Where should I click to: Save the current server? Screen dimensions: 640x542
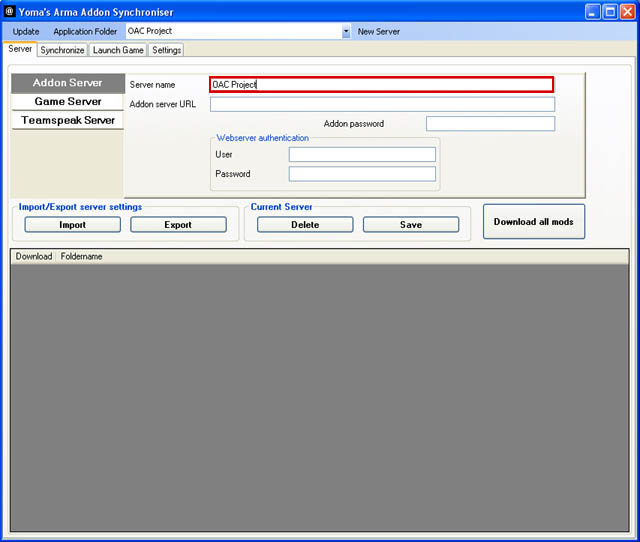410,225
